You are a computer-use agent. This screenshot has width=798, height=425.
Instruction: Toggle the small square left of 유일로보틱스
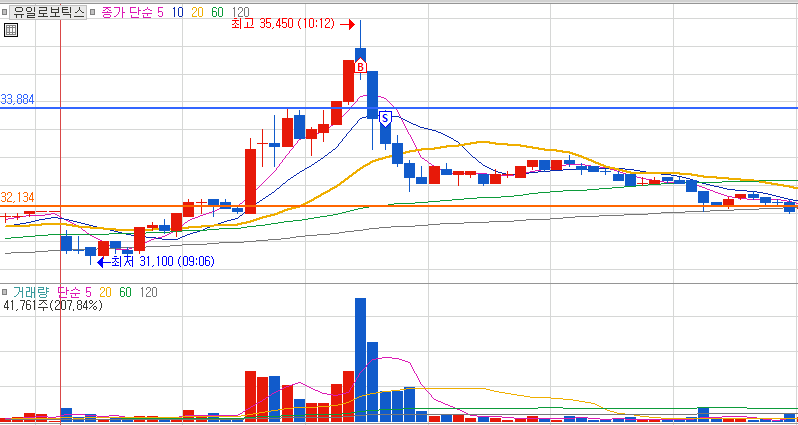click(x=5, y=12)
